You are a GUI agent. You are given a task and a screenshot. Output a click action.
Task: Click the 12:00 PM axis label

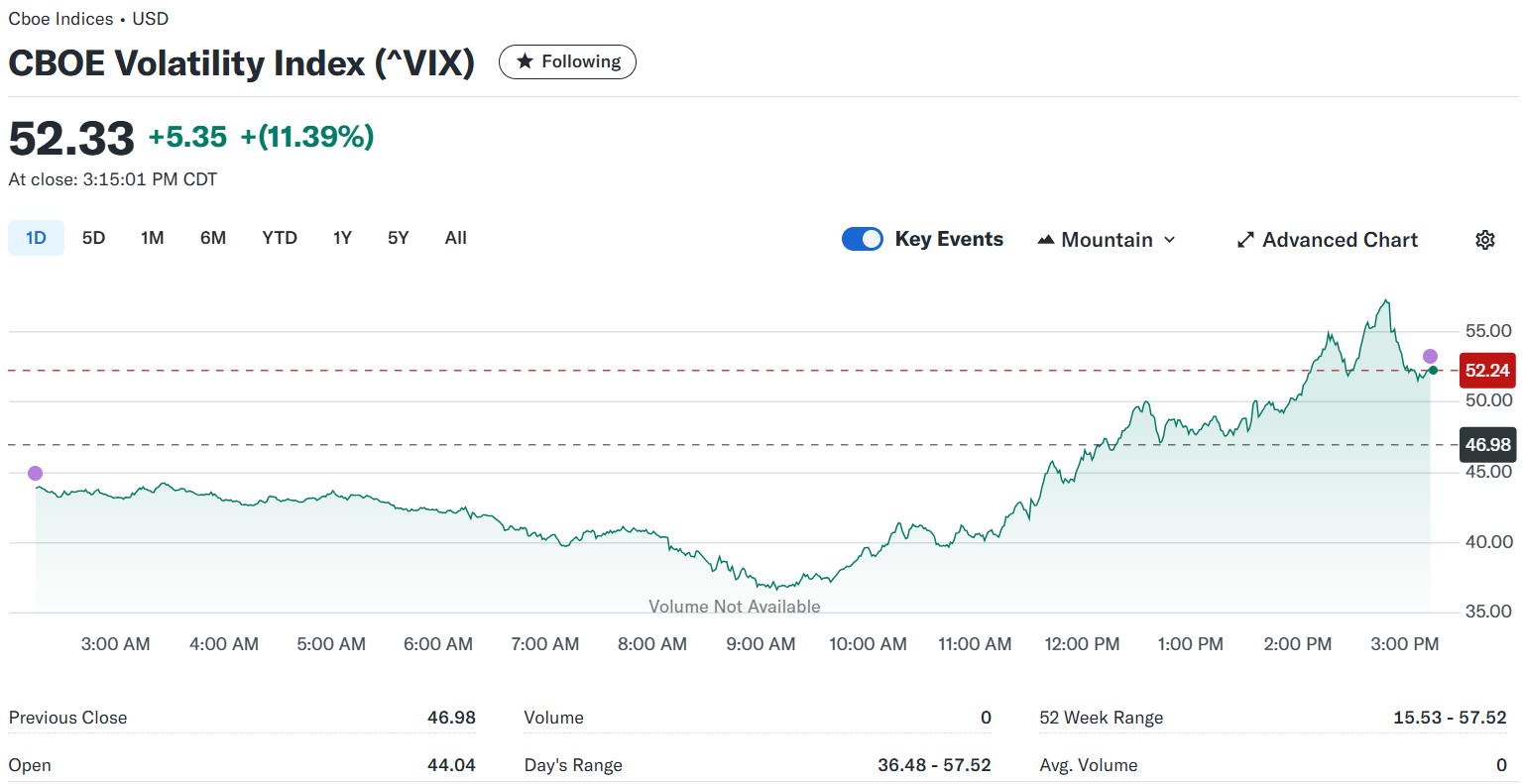coord(1082,644)
